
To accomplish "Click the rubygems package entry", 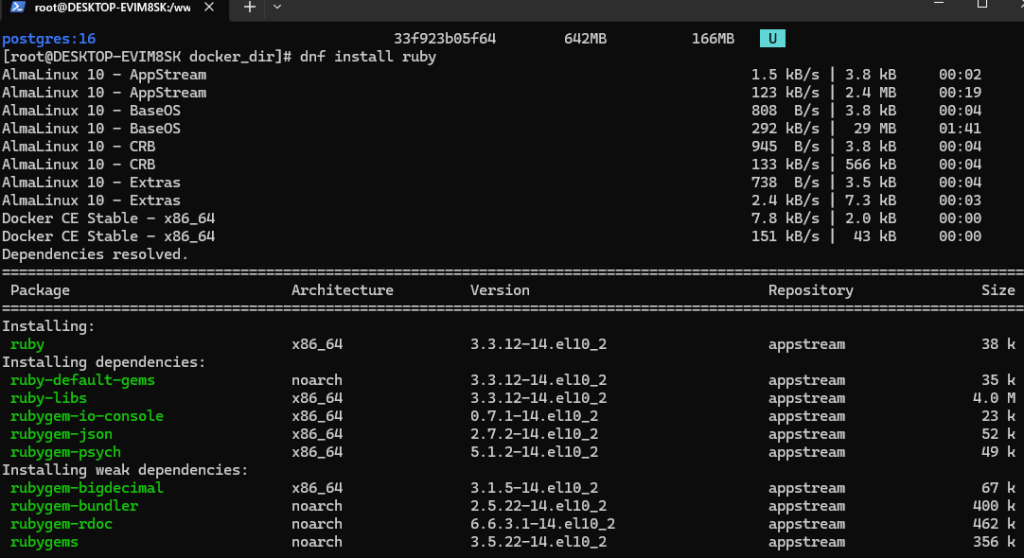I will coord(44,542).
